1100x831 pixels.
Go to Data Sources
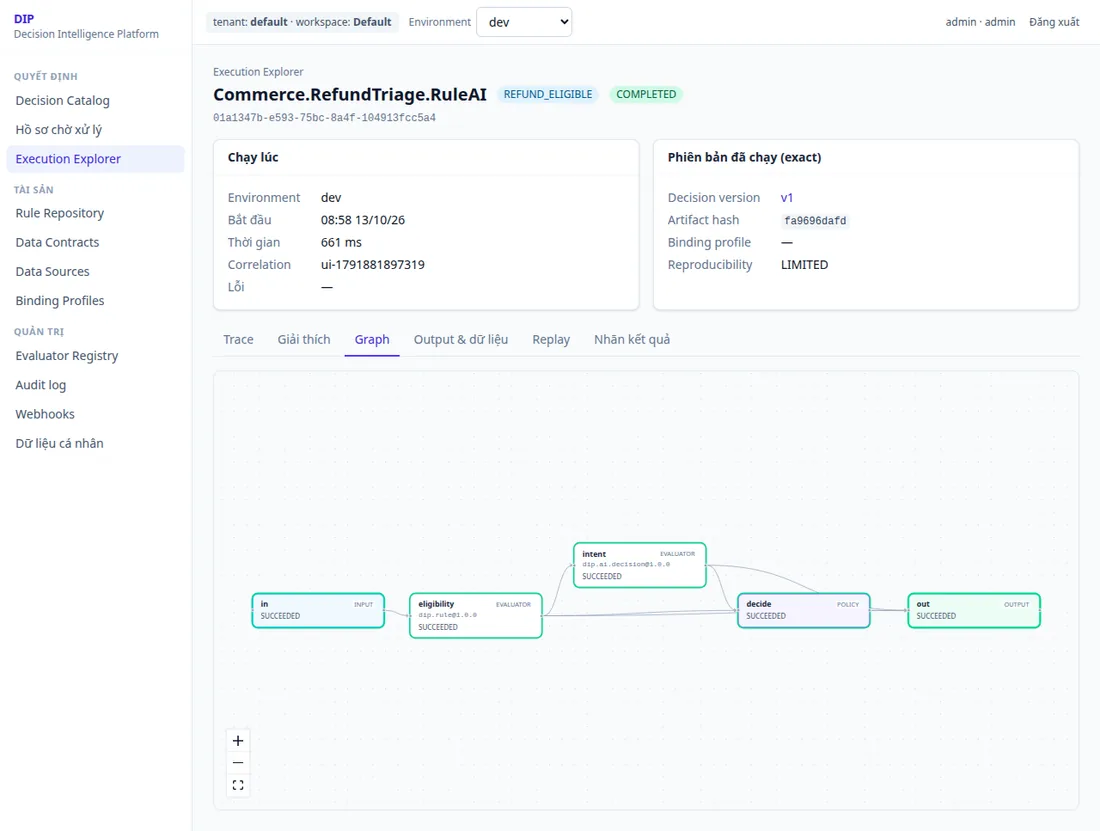click(95, 271)
